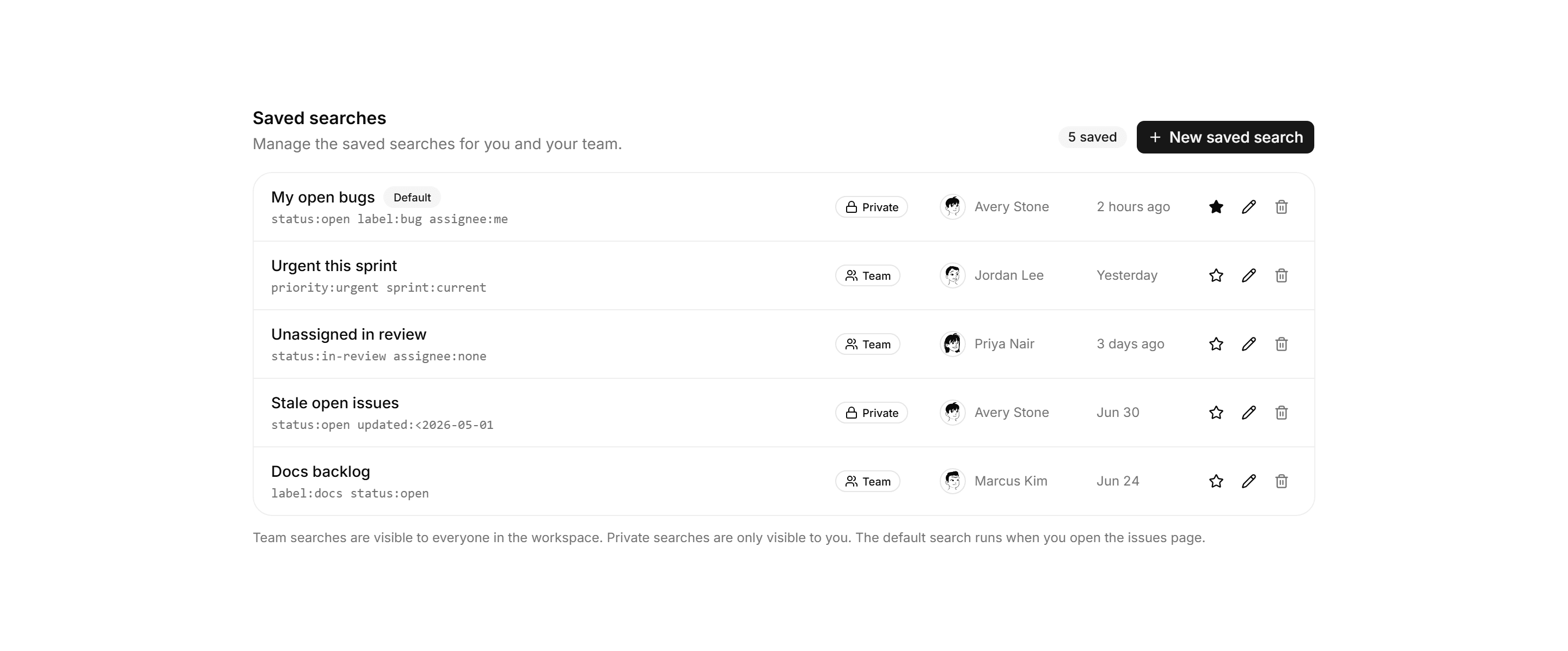Edit the Docs backlog search
1568x651 pixels.
pos(1248,481)
